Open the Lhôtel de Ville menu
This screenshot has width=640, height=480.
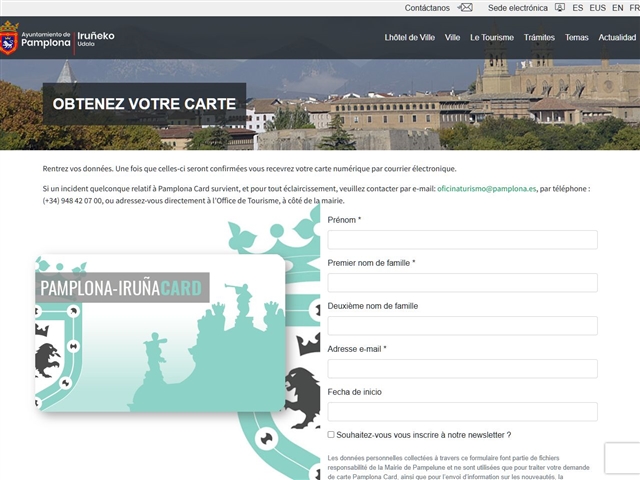pos(409,38)
